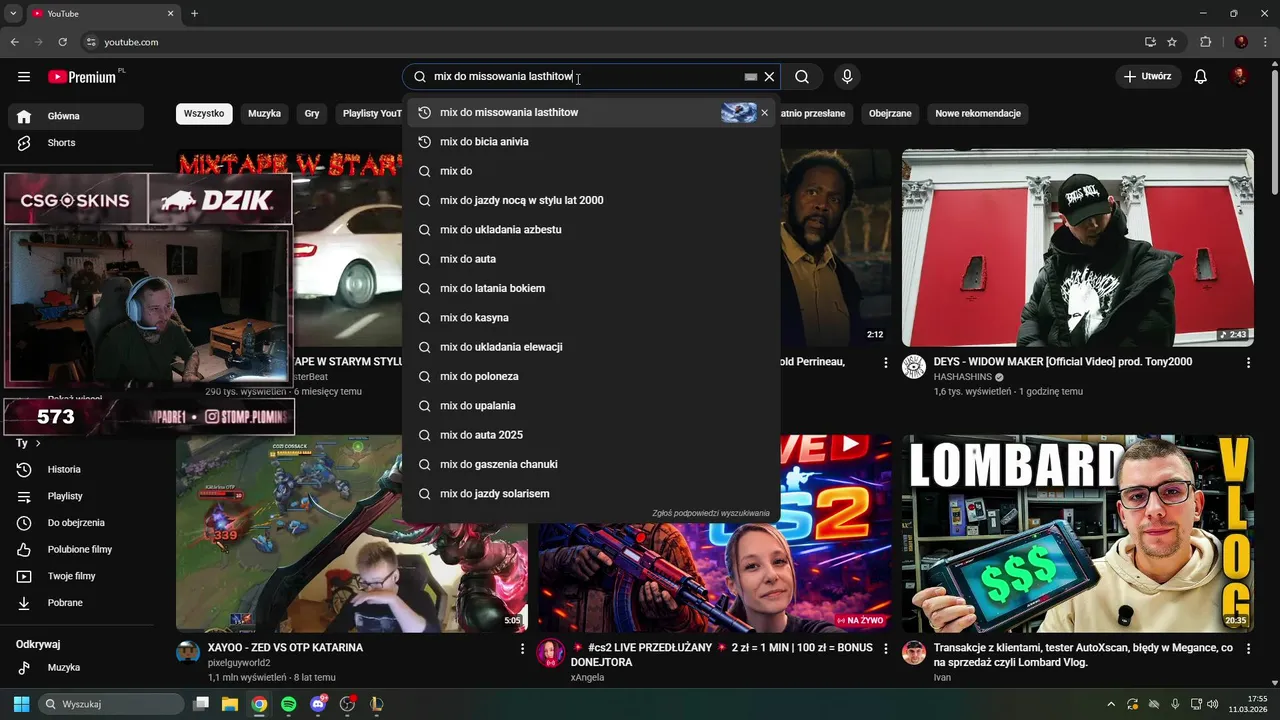Open Discord from the taskbar
This screenshot has height=720, width=1280.
[318, 704]
